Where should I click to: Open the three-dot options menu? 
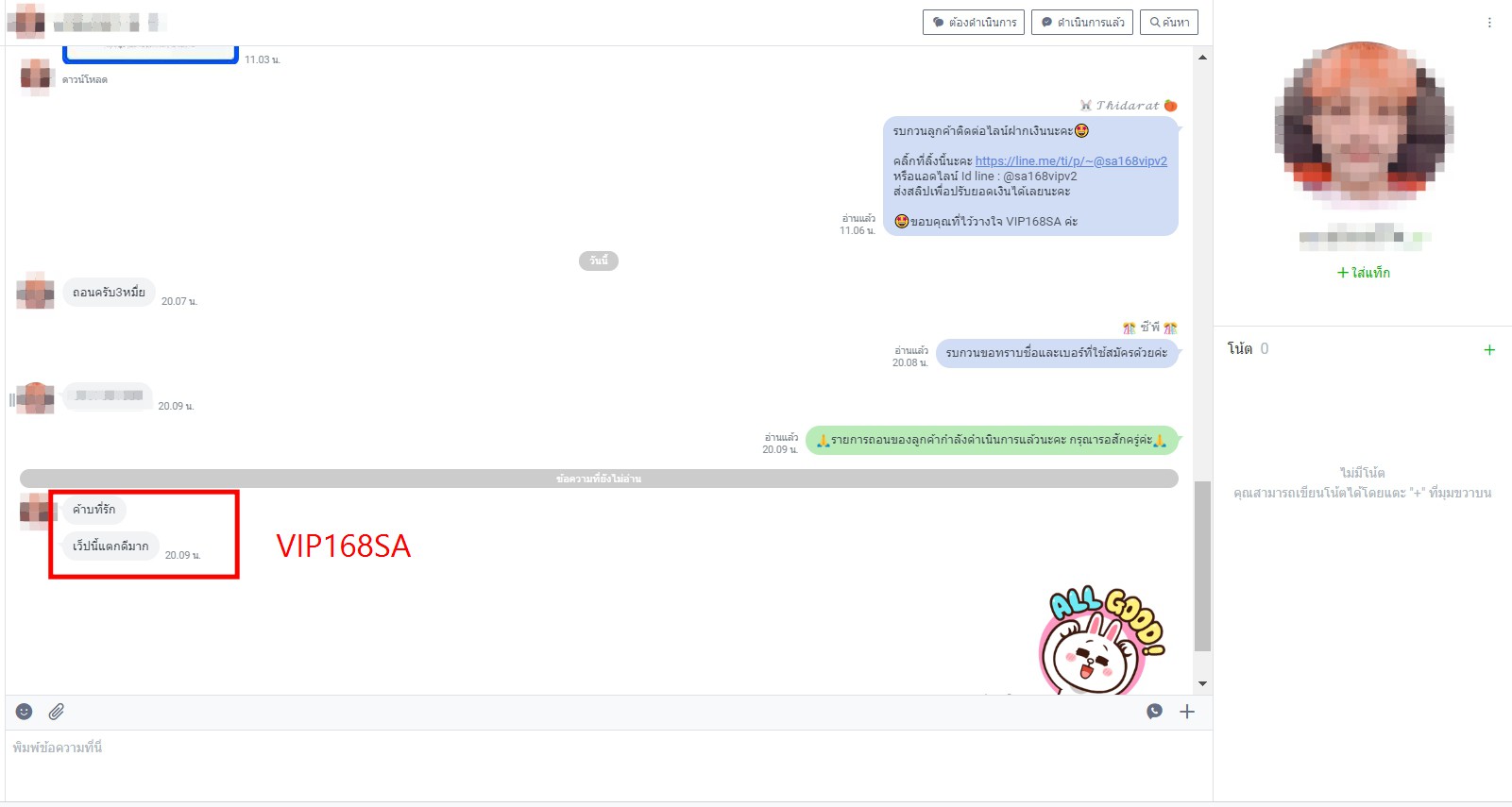click(x=1489, y=23)
